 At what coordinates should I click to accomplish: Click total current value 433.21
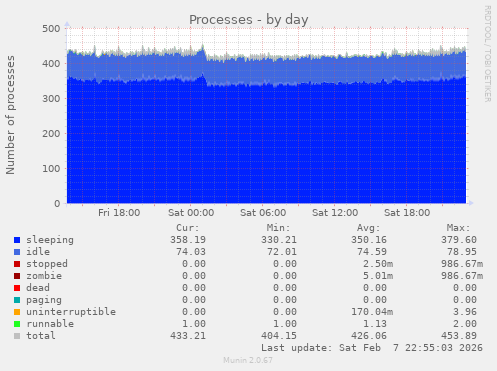188,336
